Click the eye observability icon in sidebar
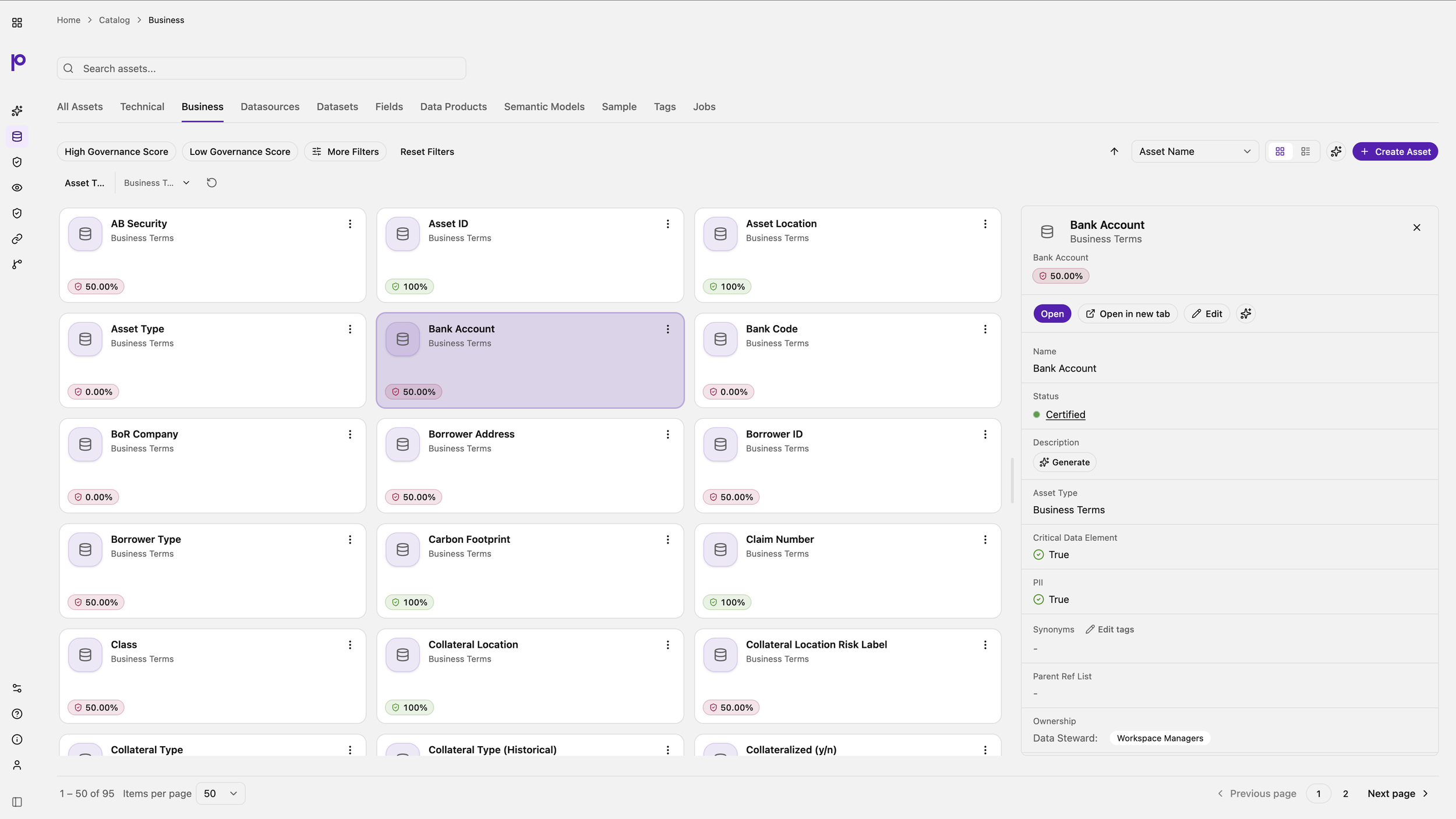Screen dimensions: 1456x819 (x=17, y=188)
